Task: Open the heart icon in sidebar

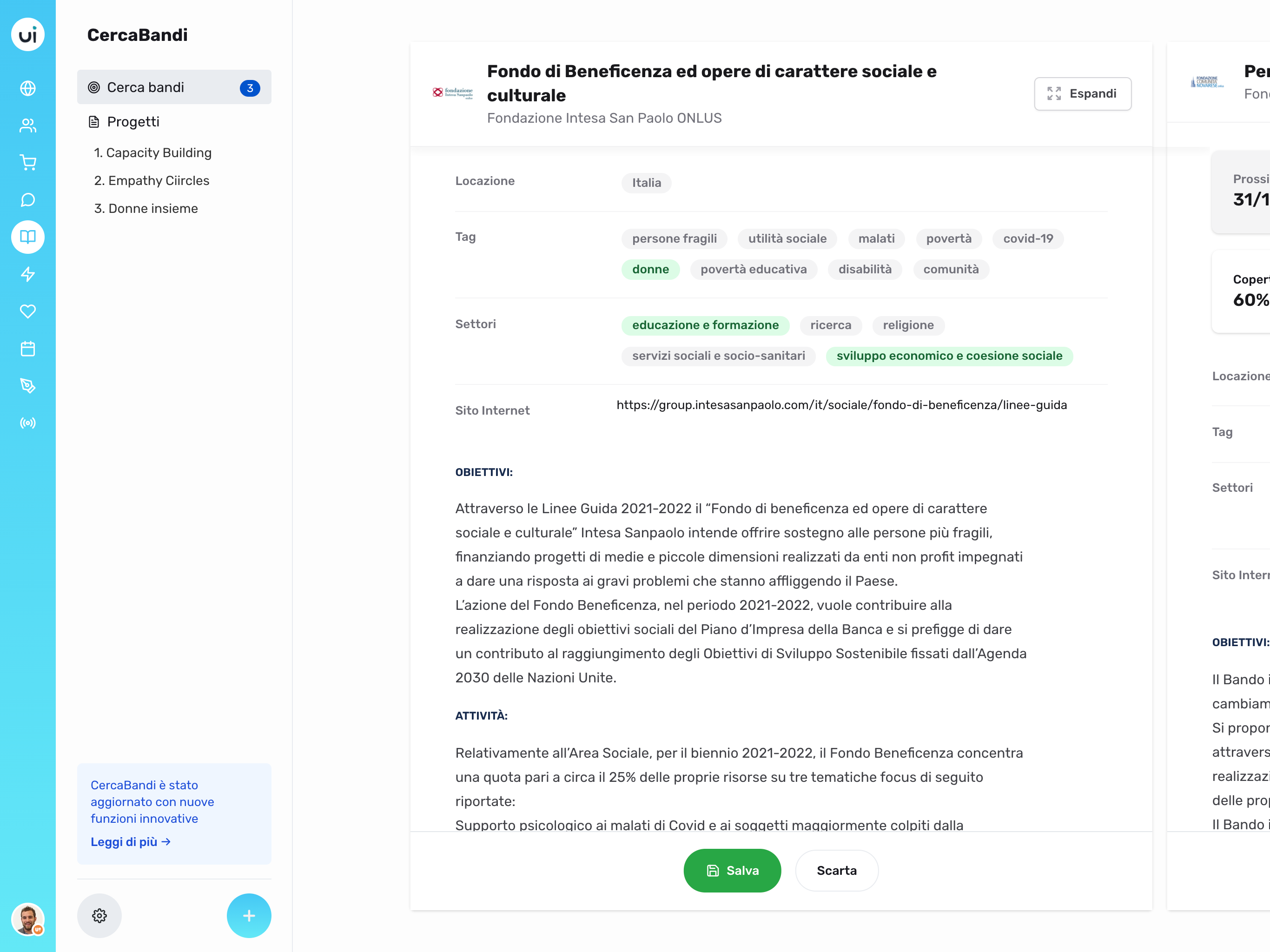Action: [x=27, y=311]
